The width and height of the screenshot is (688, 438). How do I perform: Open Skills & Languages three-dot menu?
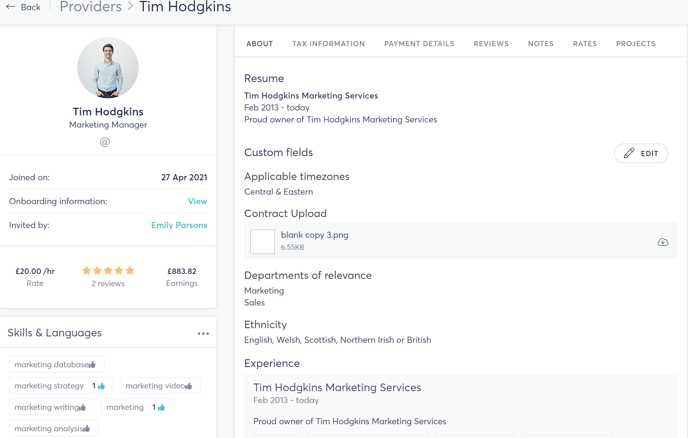(203, 334)
